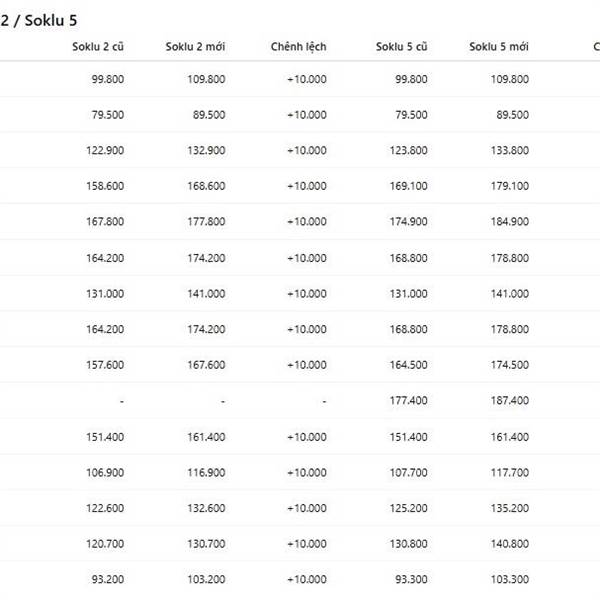Click the 169.100 value cell
The image size is (600, 600).
[410, 186]
